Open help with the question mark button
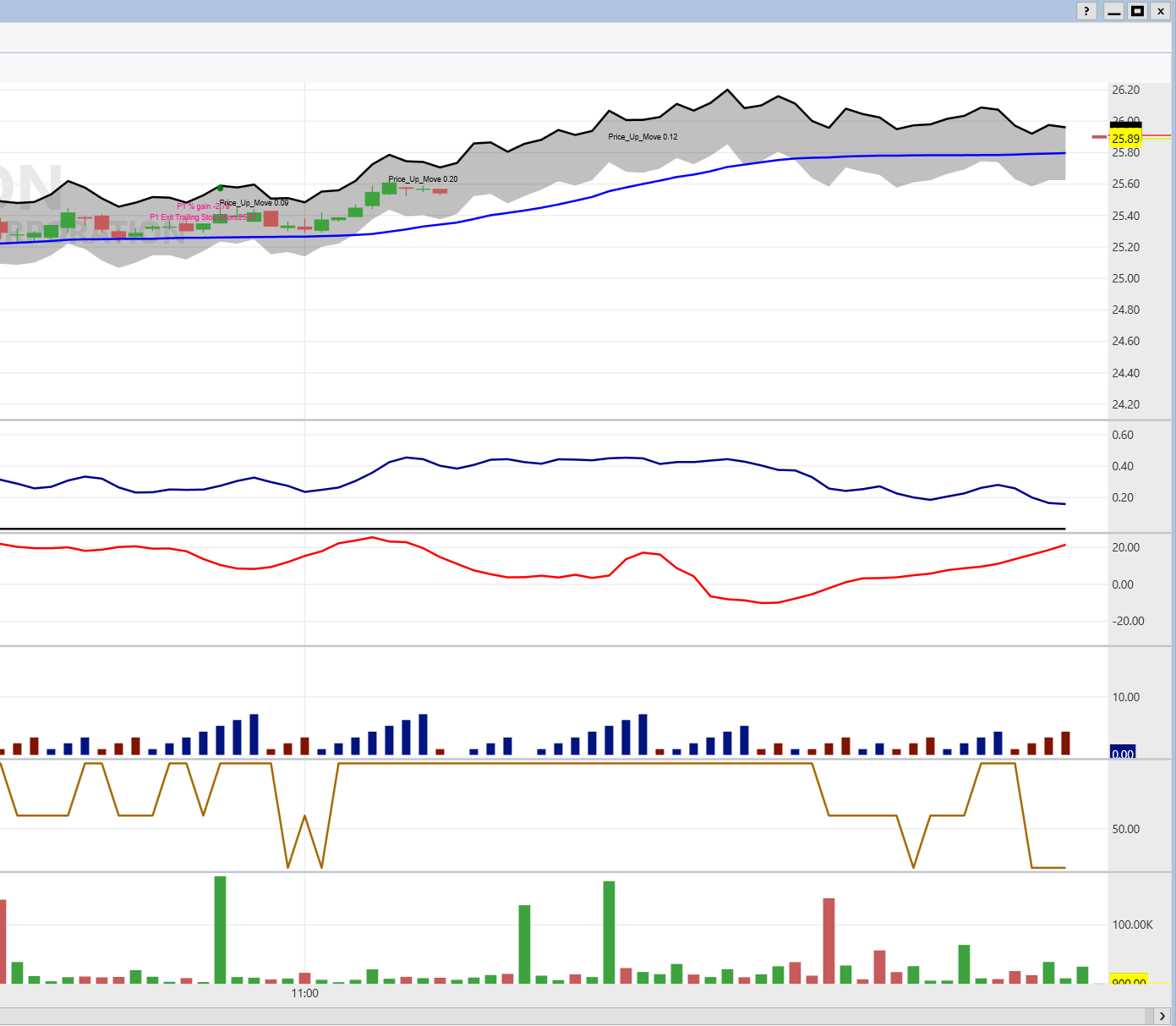 click(1086, 11)
